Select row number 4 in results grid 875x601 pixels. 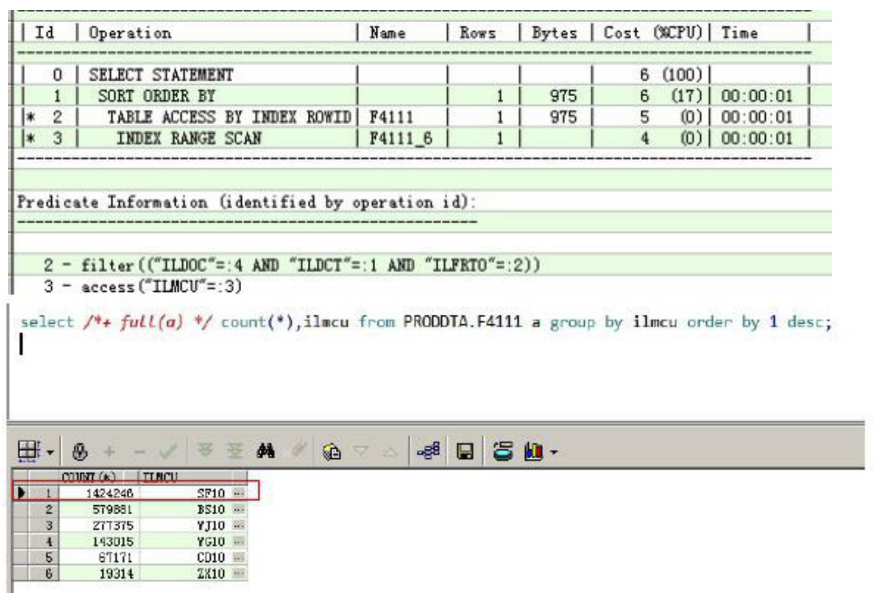(43, 541)
